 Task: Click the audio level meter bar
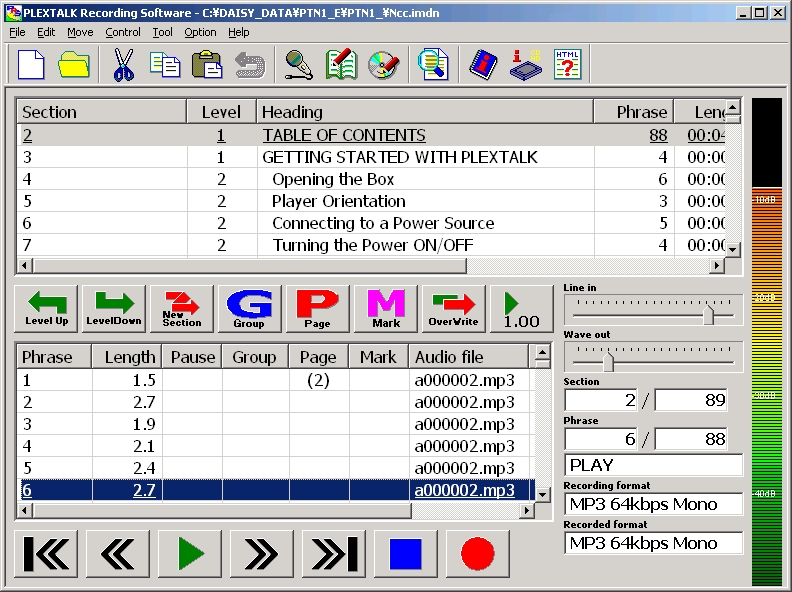tap(767, 341)
